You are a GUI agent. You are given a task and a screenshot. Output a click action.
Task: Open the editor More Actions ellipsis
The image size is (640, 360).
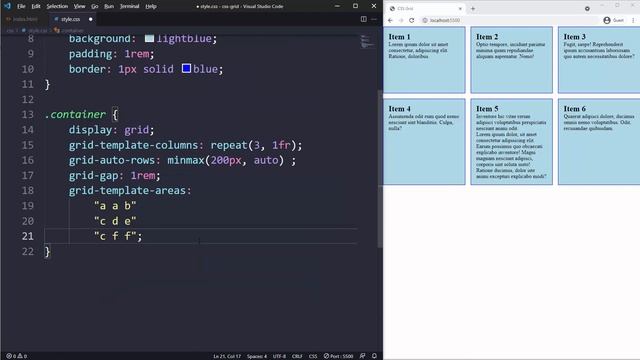click(374, 19)
